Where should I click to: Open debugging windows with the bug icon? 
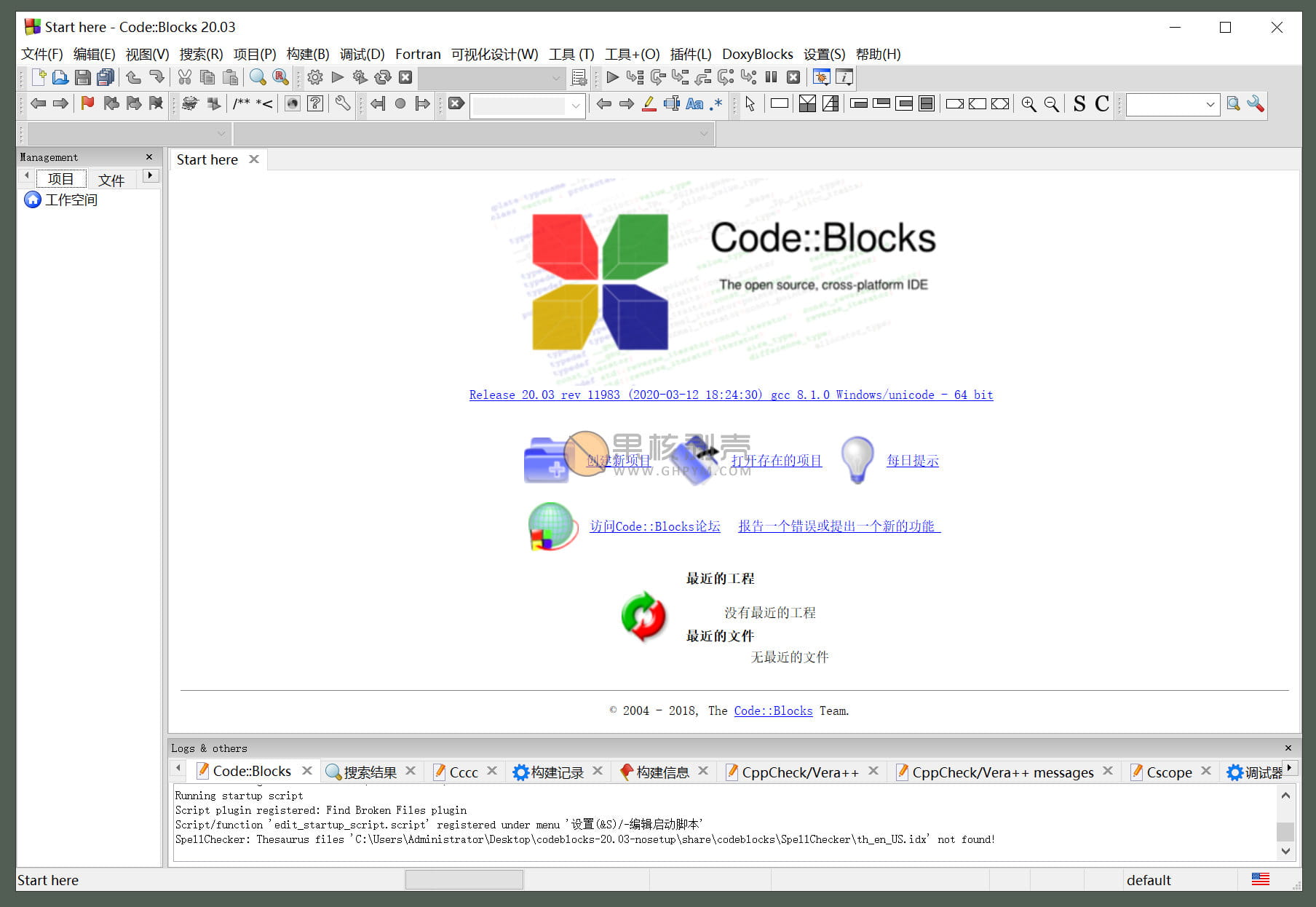coord(821,77)
